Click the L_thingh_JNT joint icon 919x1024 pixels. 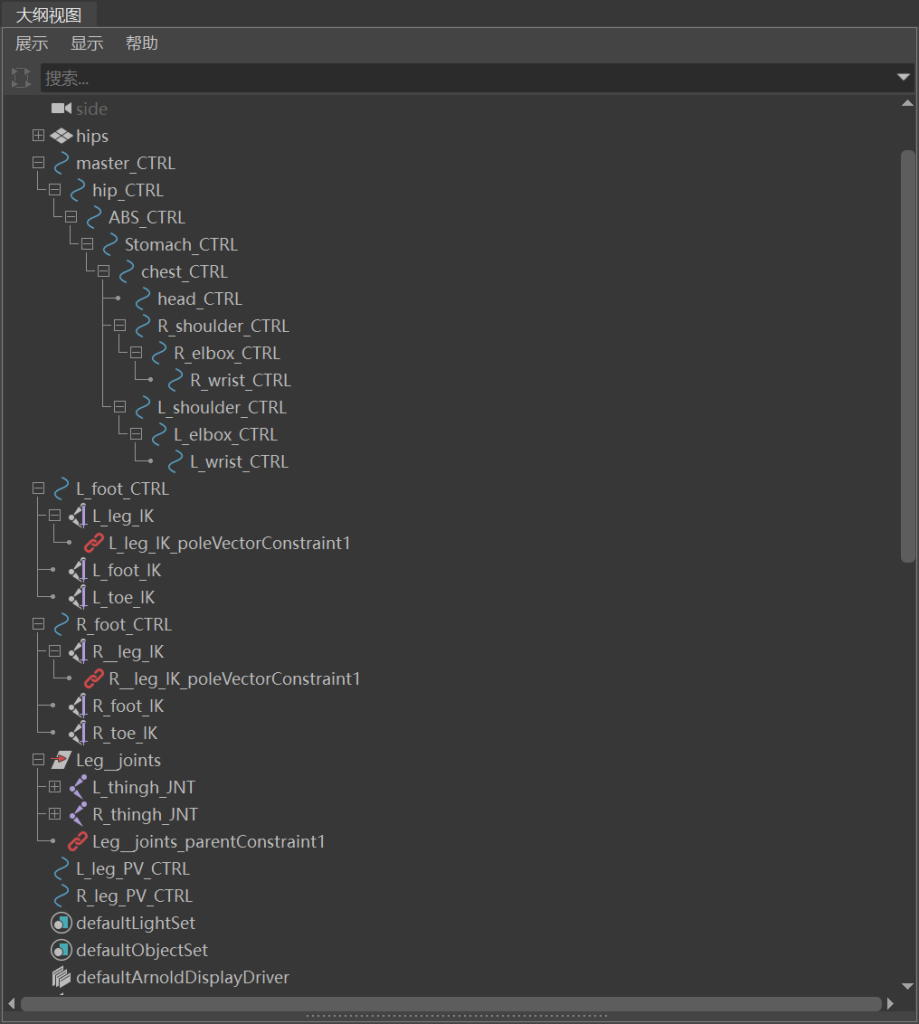[78, 788]
